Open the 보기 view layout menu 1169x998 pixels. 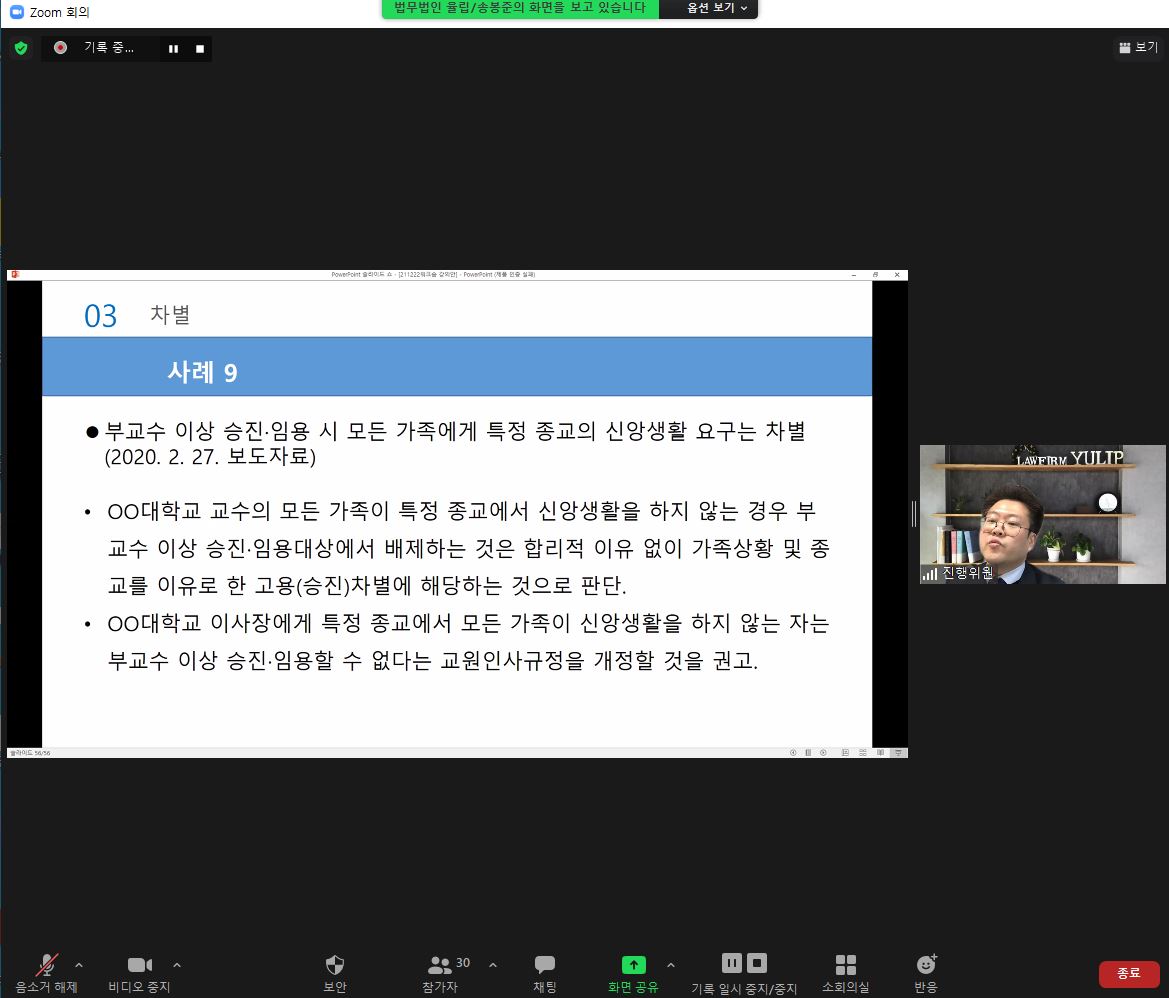(1138, 47)
